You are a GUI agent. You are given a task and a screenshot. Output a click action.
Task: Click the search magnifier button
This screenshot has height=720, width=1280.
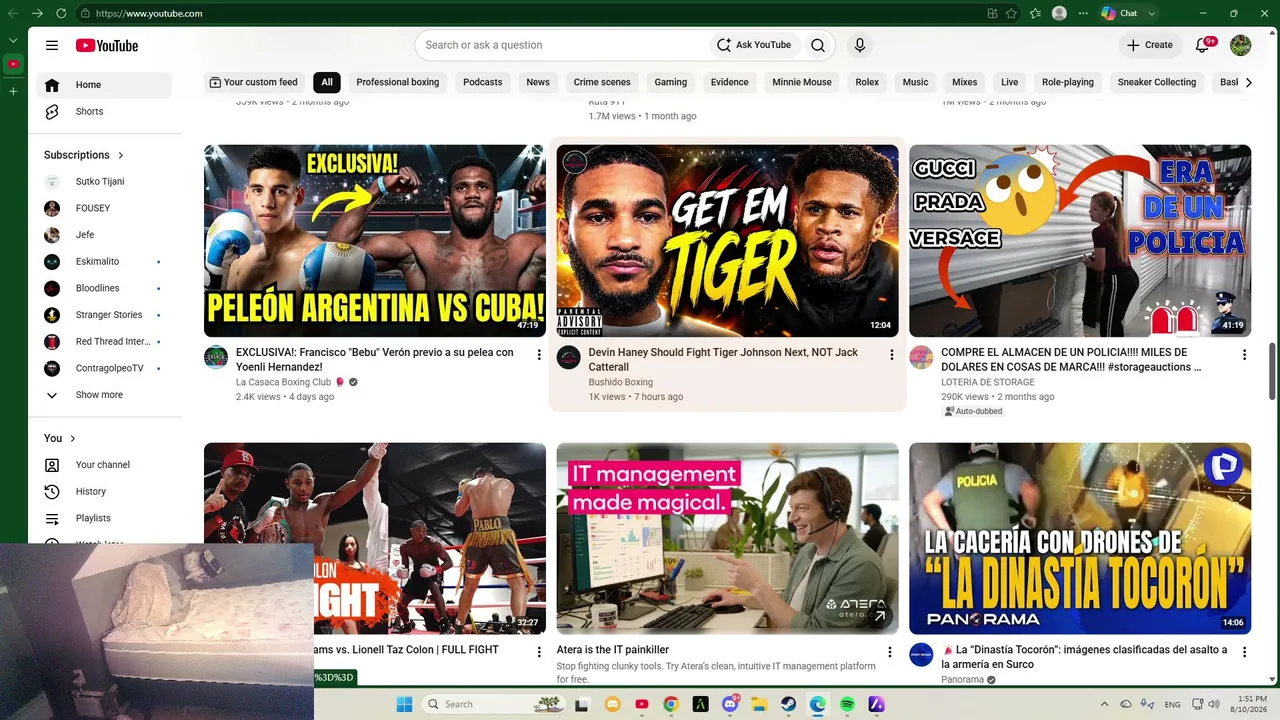pyautogui.click(x=818, y=45)
